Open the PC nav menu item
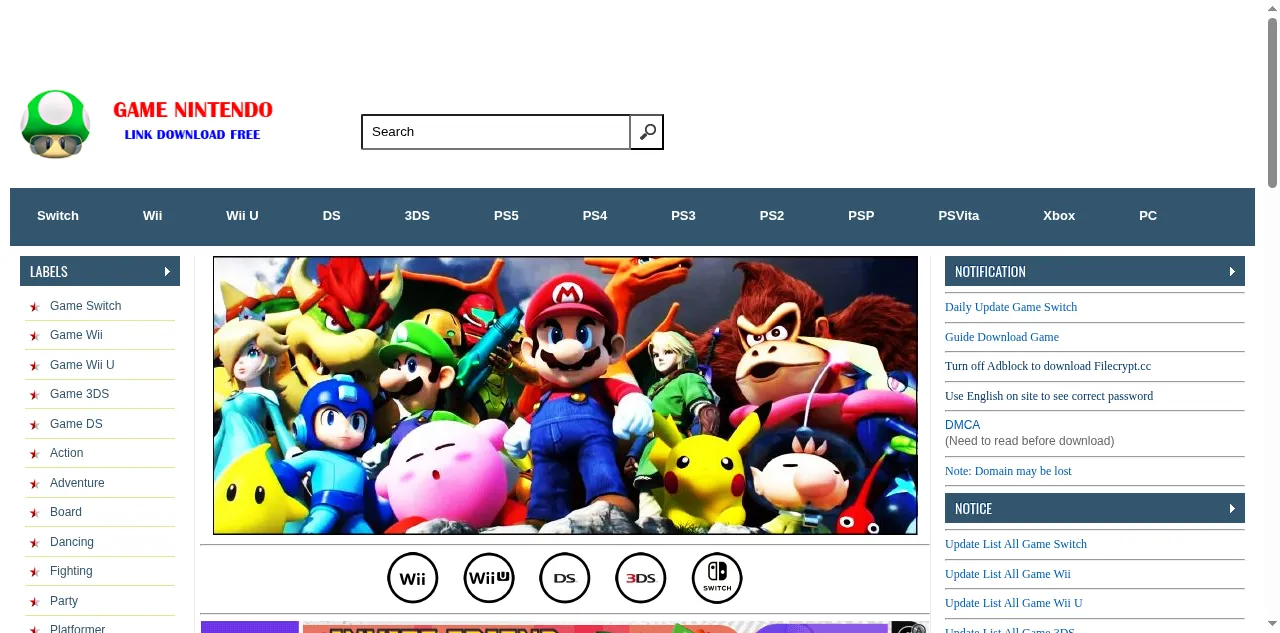Image resolution: width=1280 pixels, height=633 pixels. coord(1148,216)
